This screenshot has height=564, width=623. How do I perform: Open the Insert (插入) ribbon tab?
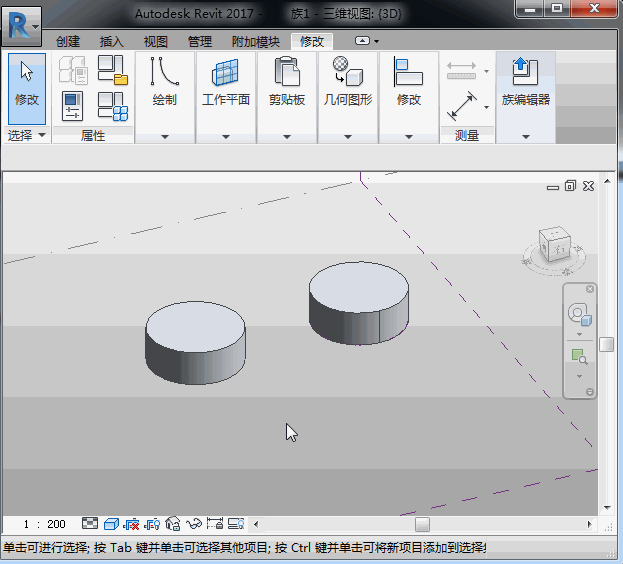(x=112, y=42)
